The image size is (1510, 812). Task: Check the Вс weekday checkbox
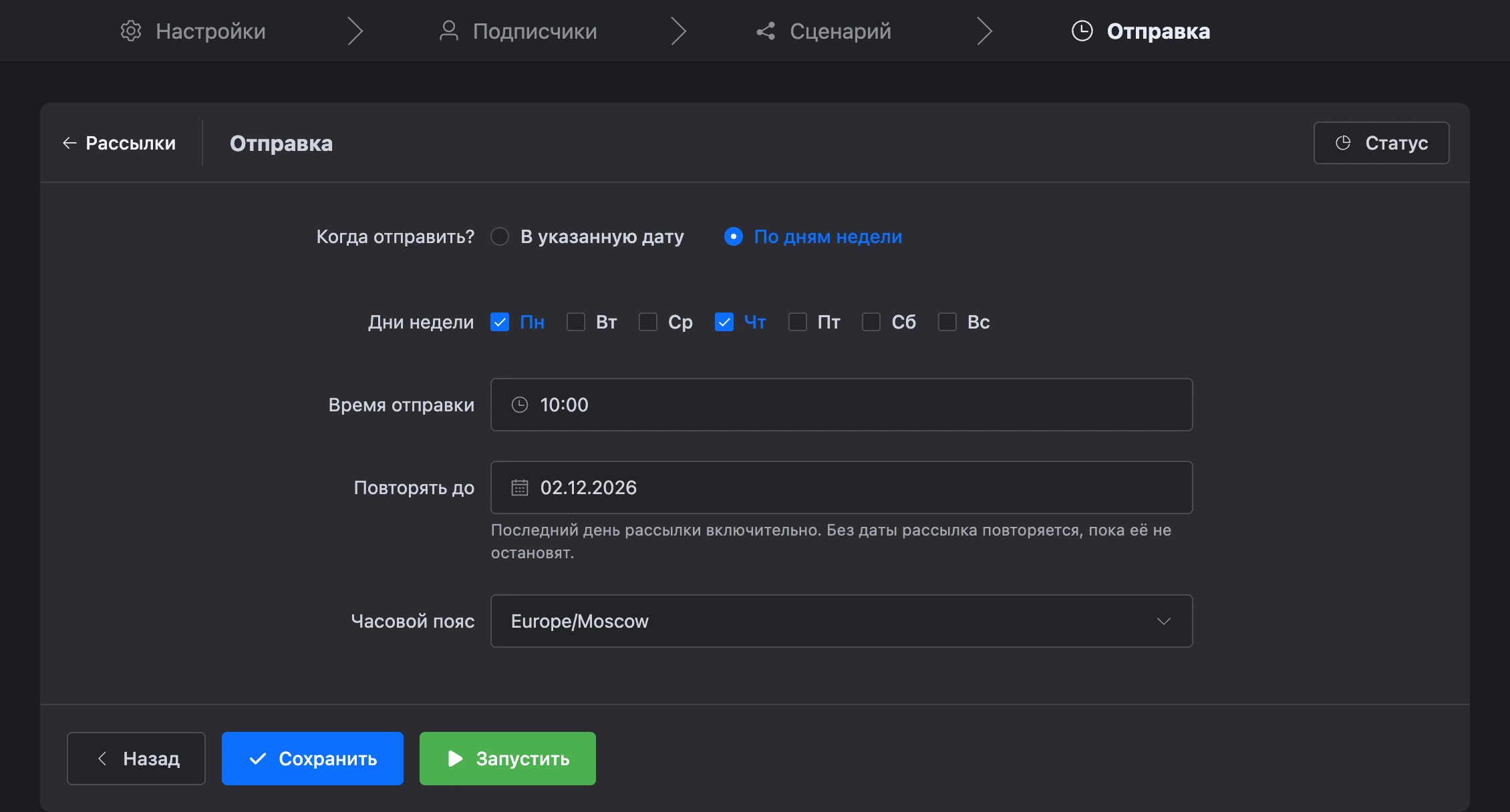click(x=947, y=322)
